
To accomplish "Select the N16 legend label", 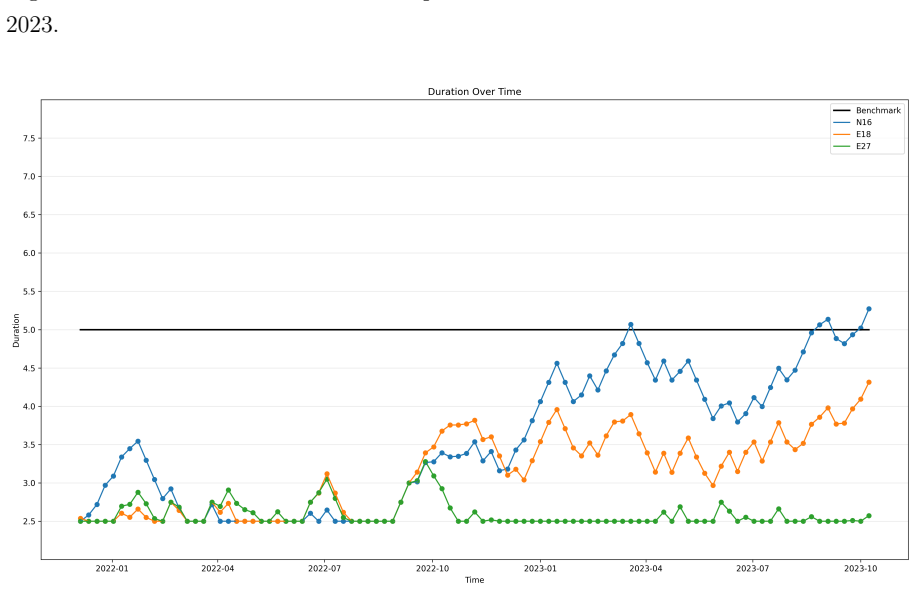I will coord(864,122).
